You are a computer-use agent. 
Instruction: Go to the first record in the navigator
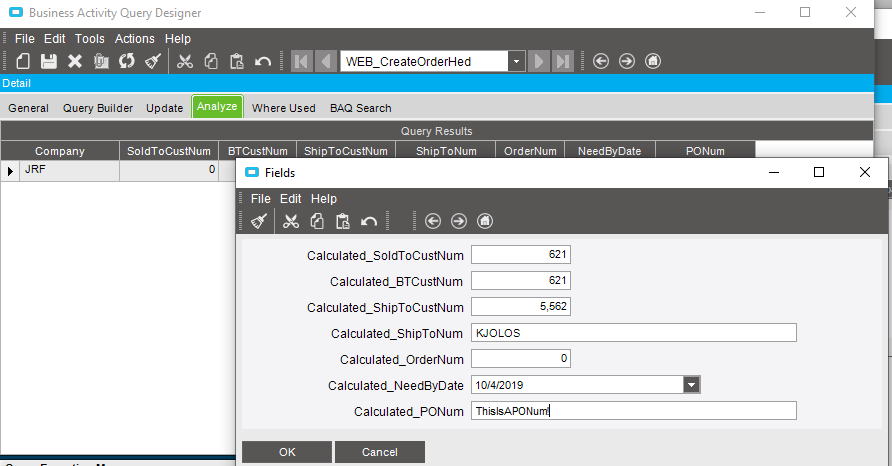pos(301,61)
